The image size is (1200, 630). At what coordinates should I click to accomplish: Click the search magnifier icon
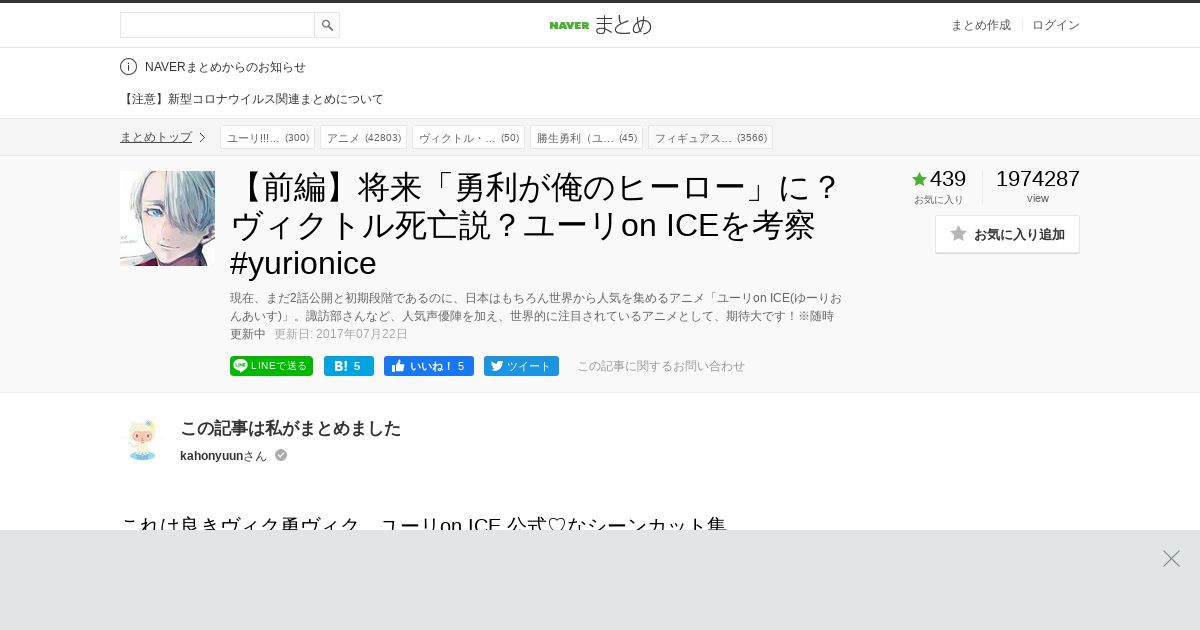(327, 25)
